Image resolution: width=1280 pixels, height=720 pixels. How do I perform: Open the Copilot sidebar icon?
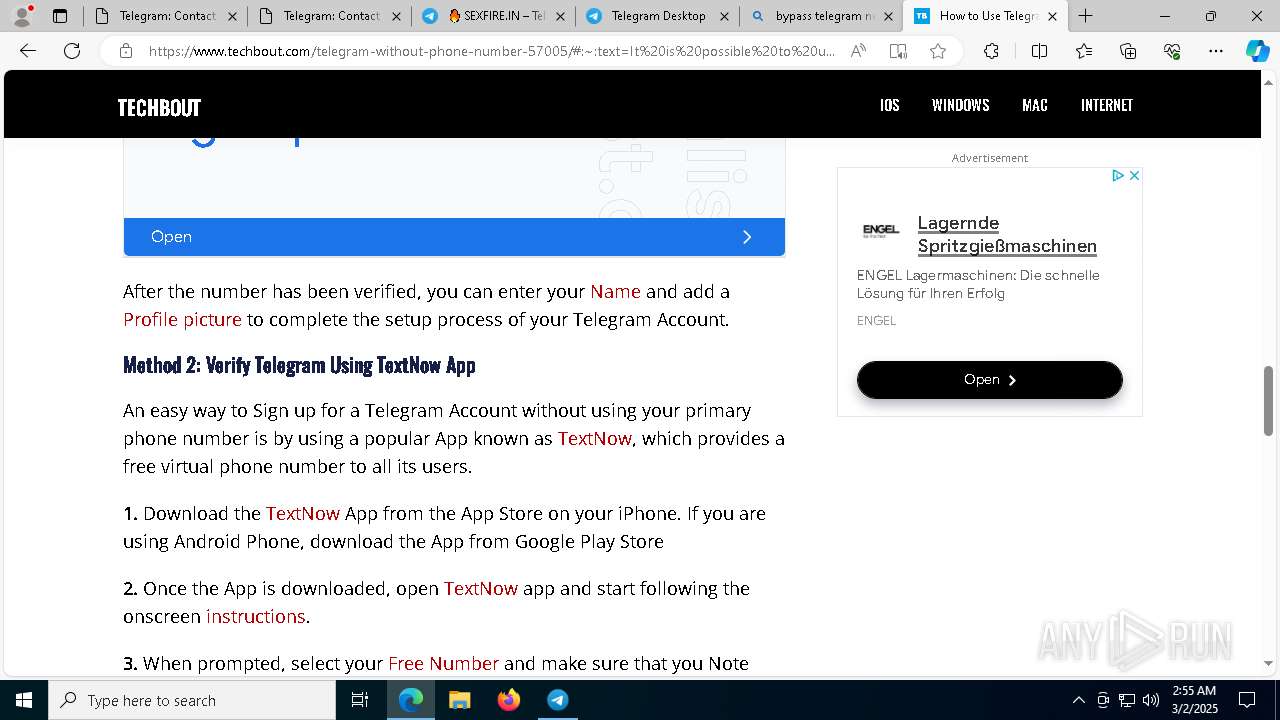[1257, 51]
